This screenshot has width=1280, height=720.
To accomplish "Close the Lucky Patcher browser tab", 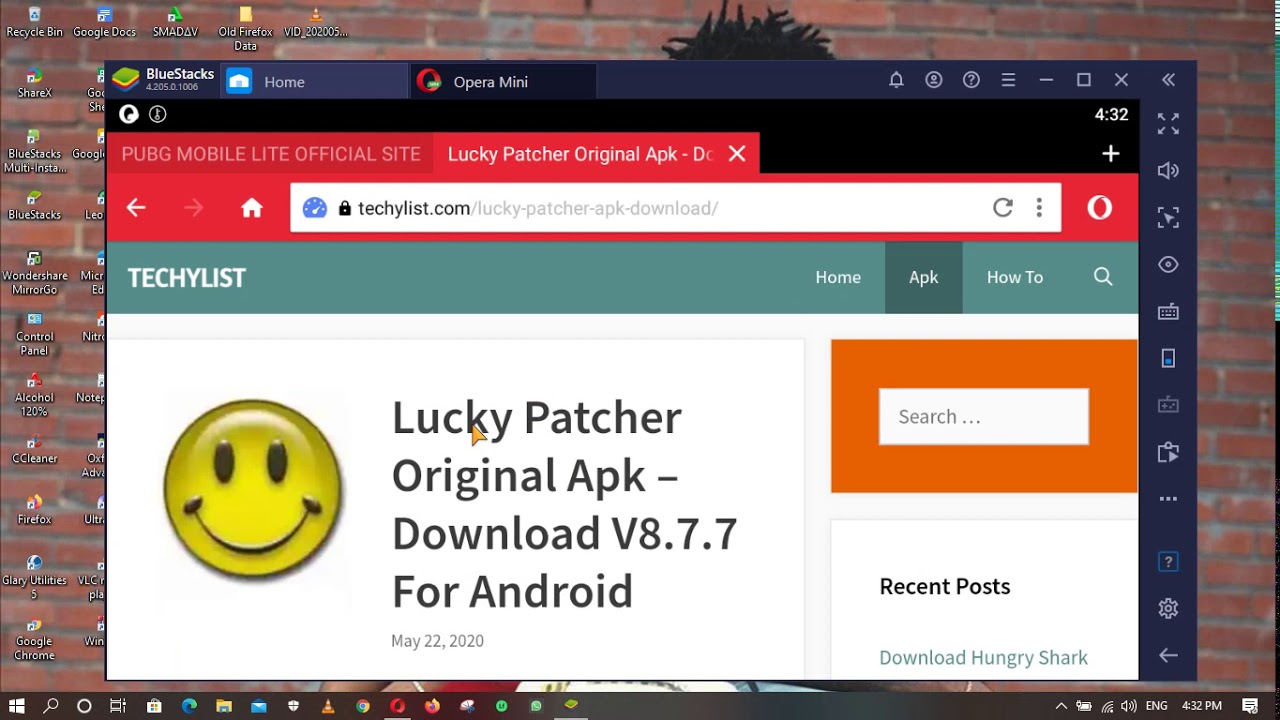I will pyautogui.click(x=737, y=154).
